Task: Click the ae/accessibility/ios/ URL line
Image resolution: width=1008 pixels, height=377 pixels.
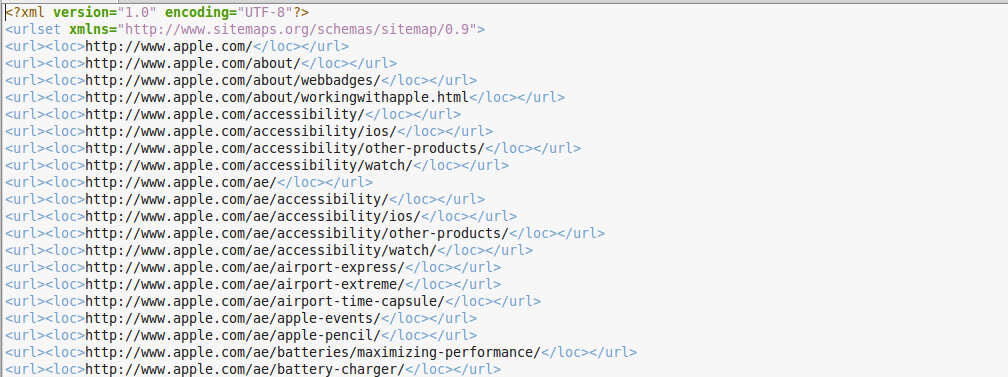Action: coord(261,216)
